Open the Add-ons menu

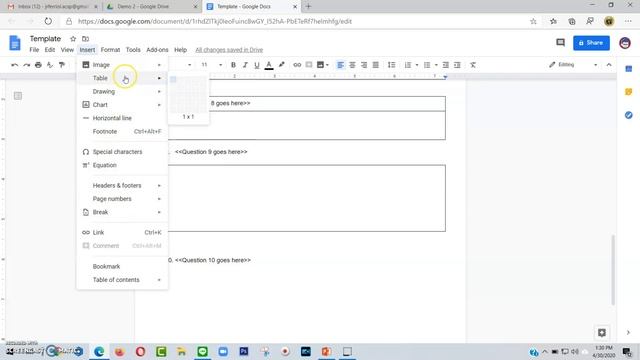[157, 50]
